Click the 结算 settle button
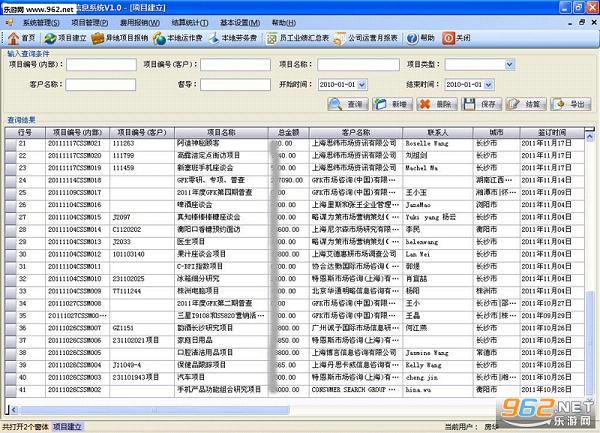 pyautogui.click(x=526, y=104)
